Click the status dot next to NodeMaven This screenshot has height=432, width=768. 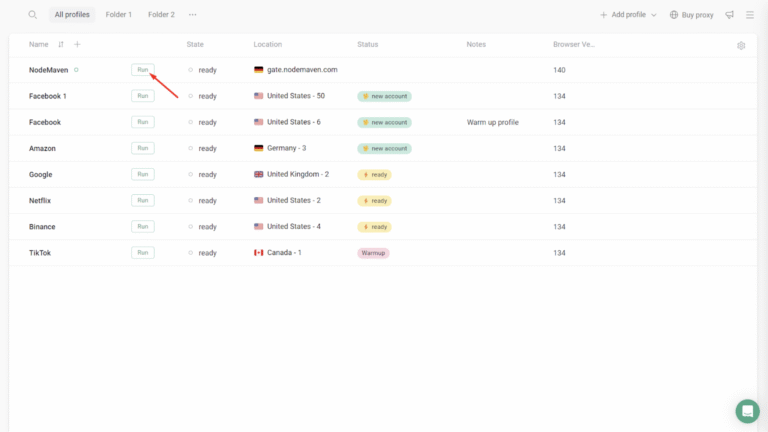pyautogui.click(x=76, y=70)
